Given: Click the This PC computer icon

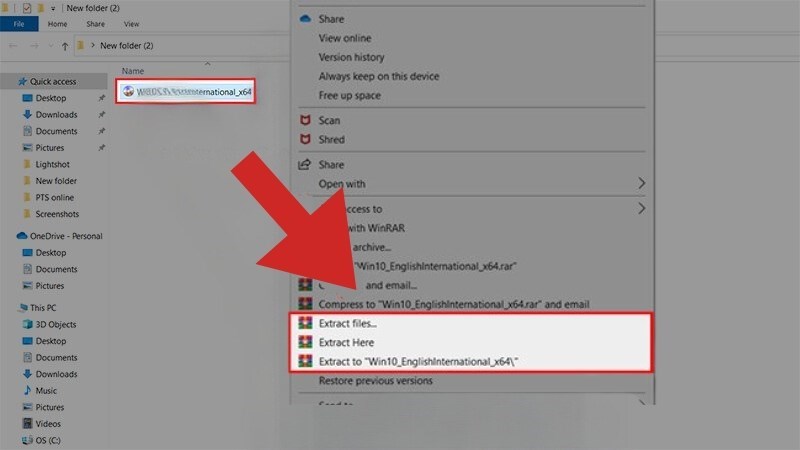Looking at the screenshot, I should tap(22, 308).
